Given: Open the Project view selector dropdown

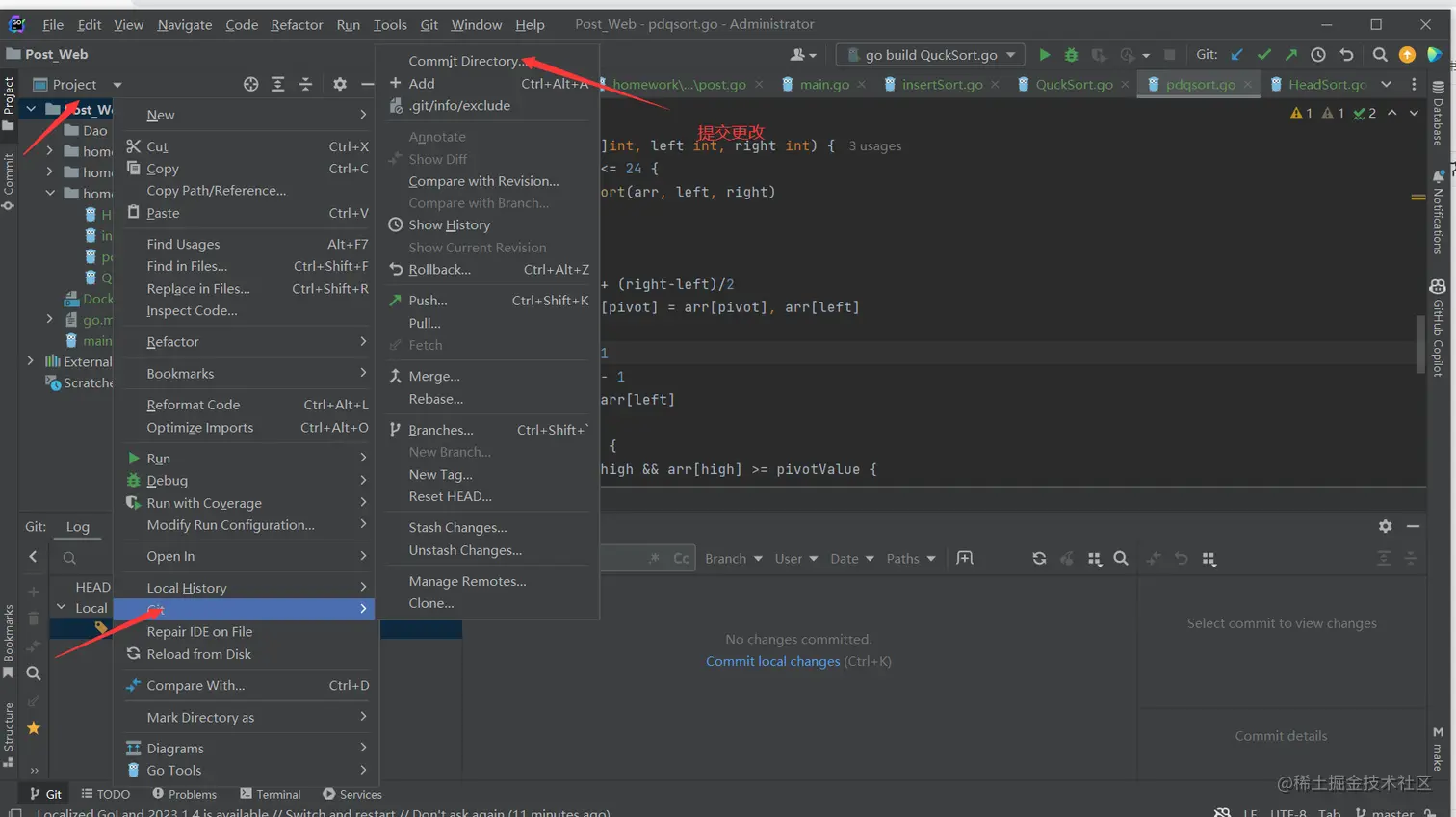Looking at the screenshot, I should 77,84.
